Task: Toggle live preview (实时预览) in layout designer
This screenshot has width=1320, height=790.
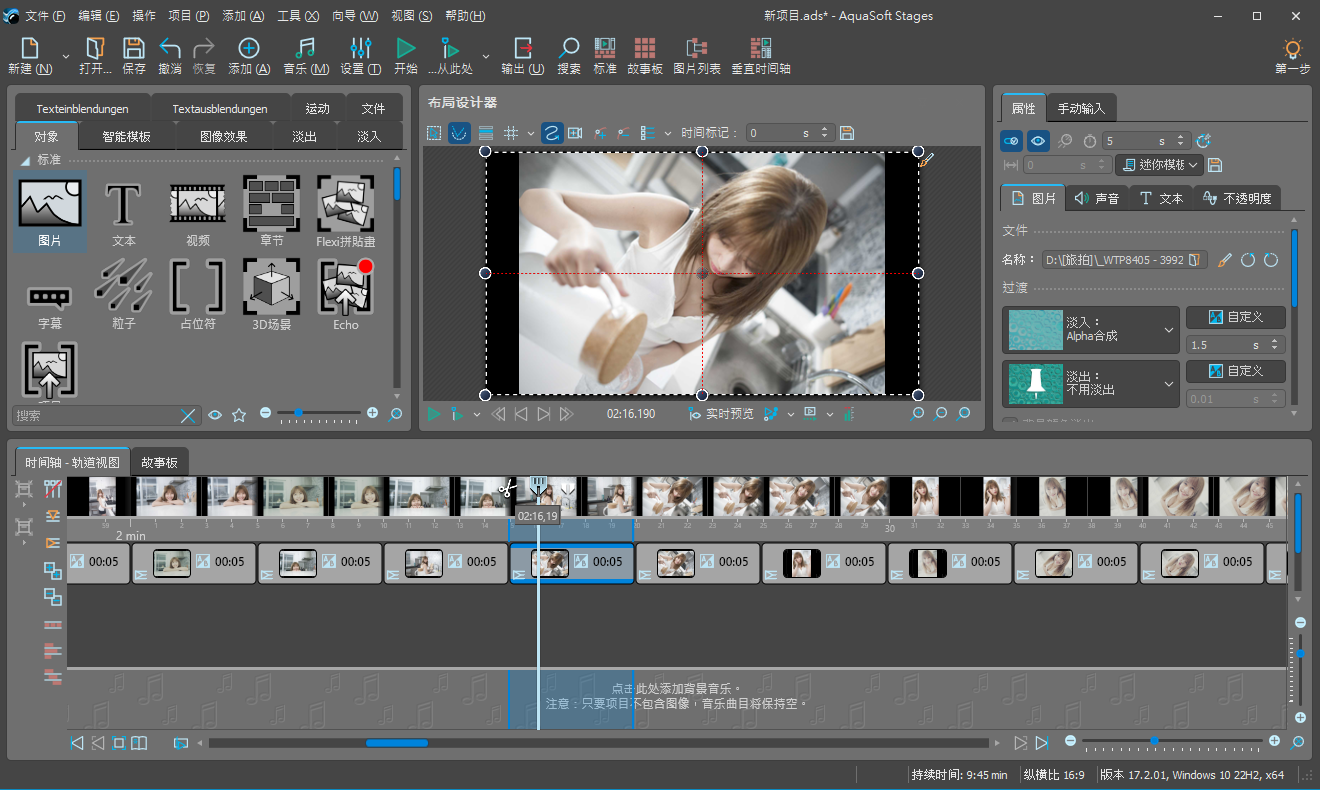Action: coord(722,414)
